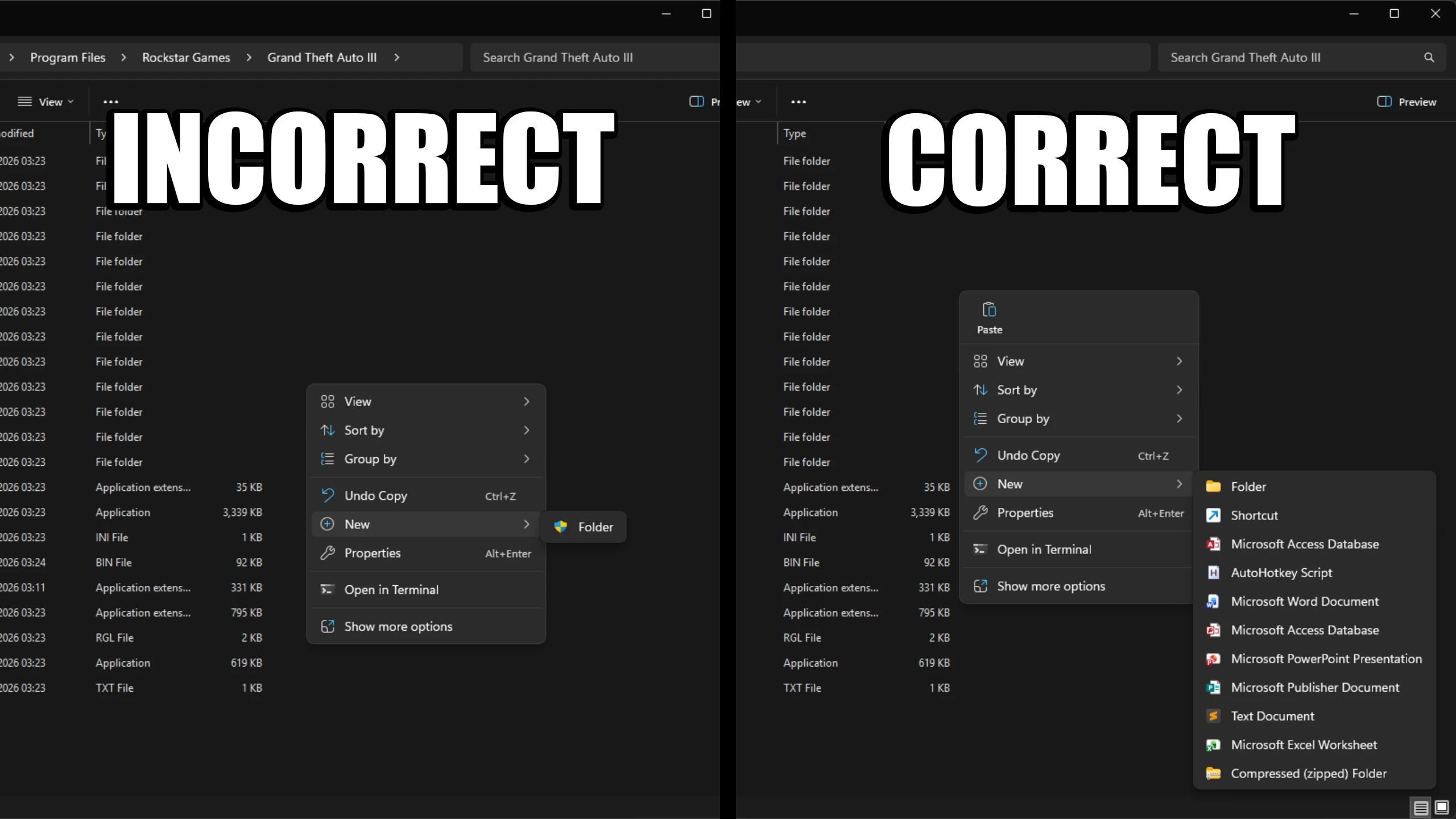The height and width of the screenshot is (819, 1456).
Task: Click Properties in the left context menu
Action: tap(373, 553)
